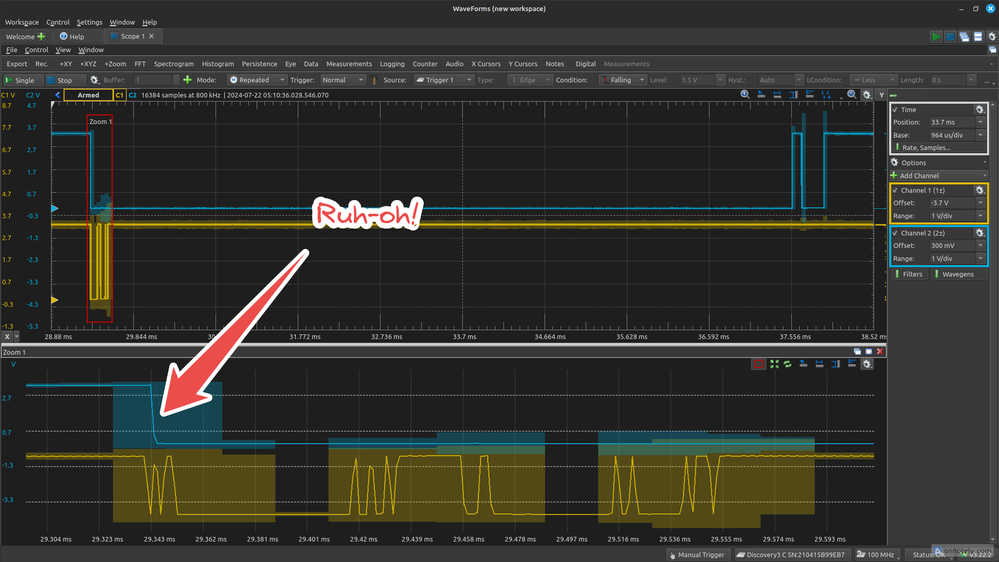Image resolution: width=999 pixels, height=562 pixels.
Task: Toggle the C2 channel indicator in the plot header
Action: (x=133, y=95)
